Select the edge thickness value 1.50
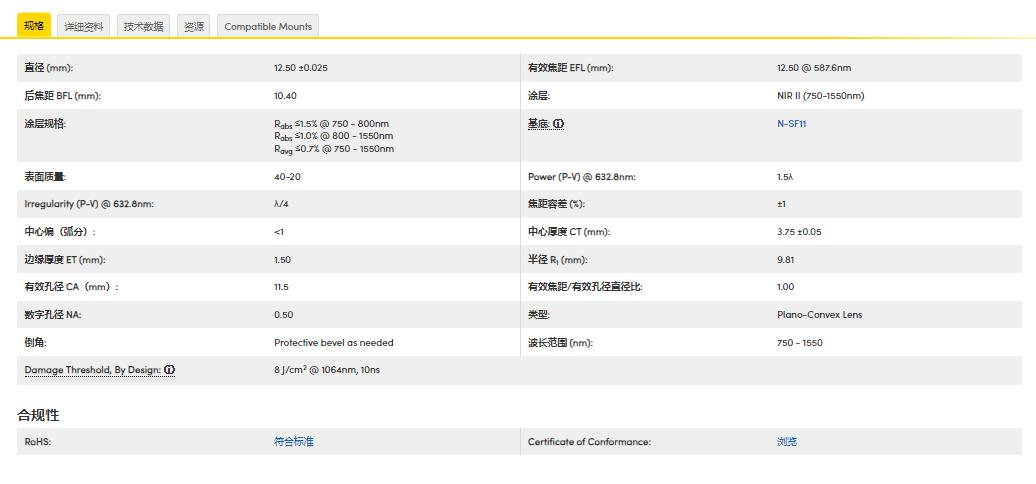 tap(282, 260)
